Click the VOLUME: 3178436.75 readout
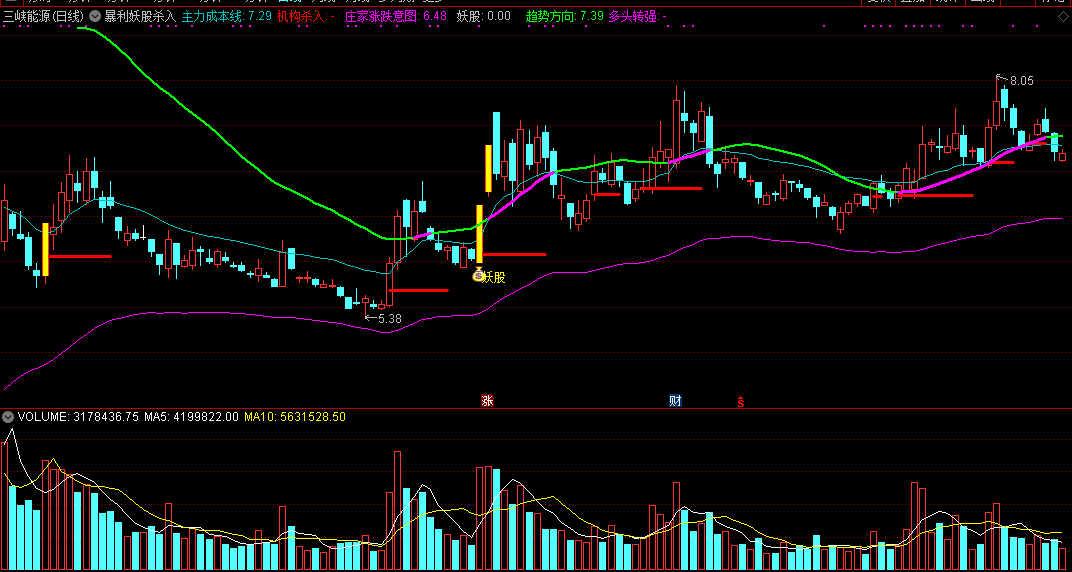This screenshot has height=572, width=1072. click(79, 416)
